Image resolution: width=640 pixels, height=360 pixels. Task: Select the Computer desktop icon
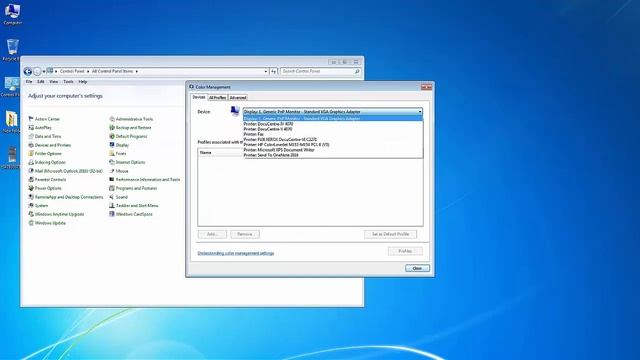pyautogui.click(x=12, y=14)
